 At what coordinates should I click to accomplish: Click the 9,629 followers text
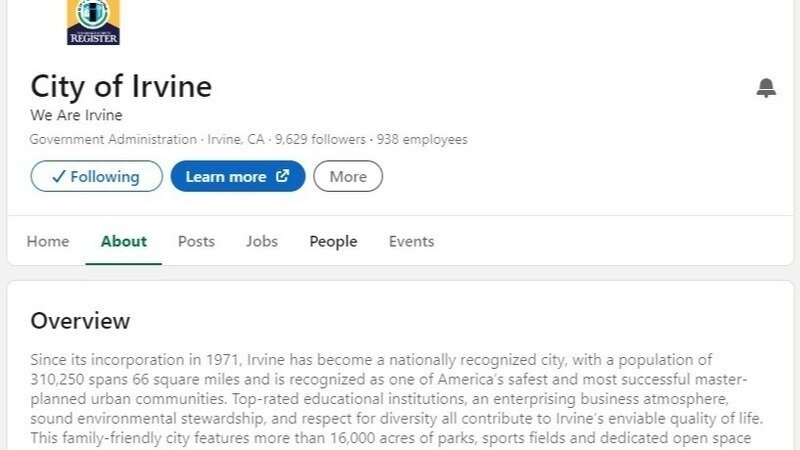(320, 140)
